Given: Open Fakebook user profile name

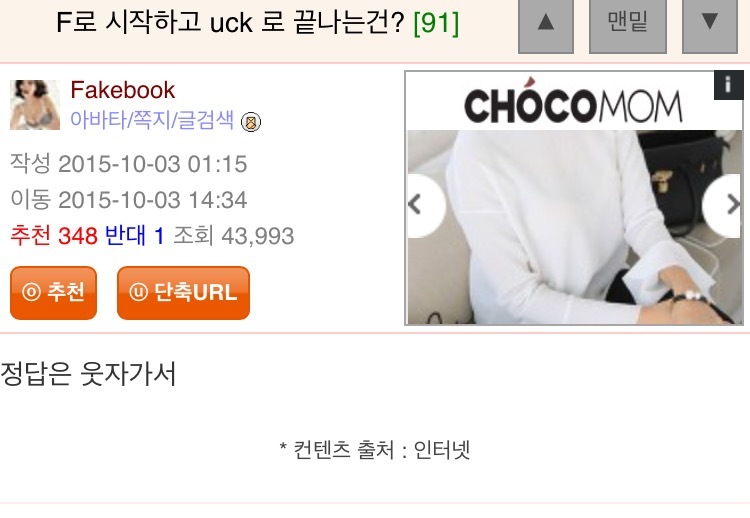Looking at the screenshot, I should (122, 90).
